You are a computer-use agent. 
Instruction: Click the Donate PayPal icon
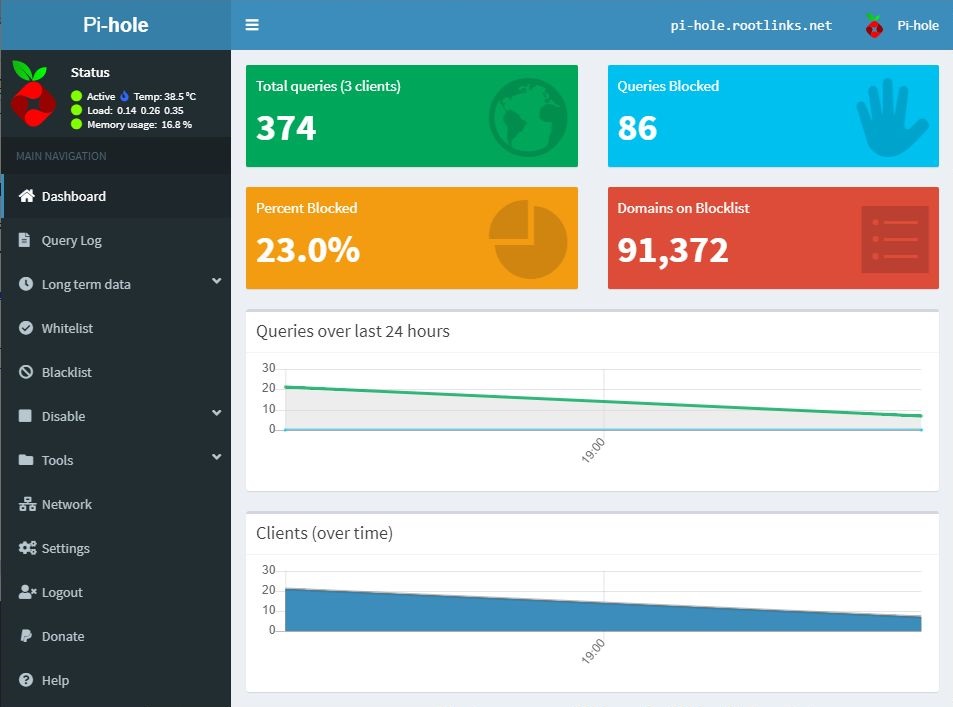click(26, 636)
